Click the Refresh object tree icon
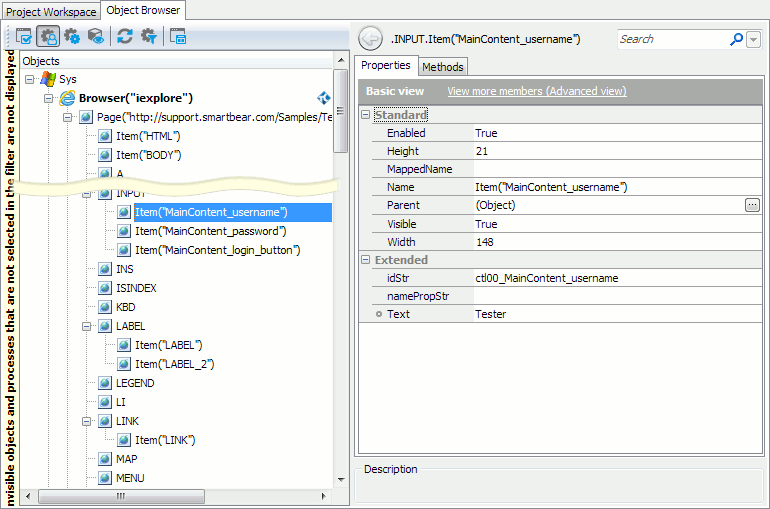The image size is (770, 509). pyautogui.click(x=125, y=36)
